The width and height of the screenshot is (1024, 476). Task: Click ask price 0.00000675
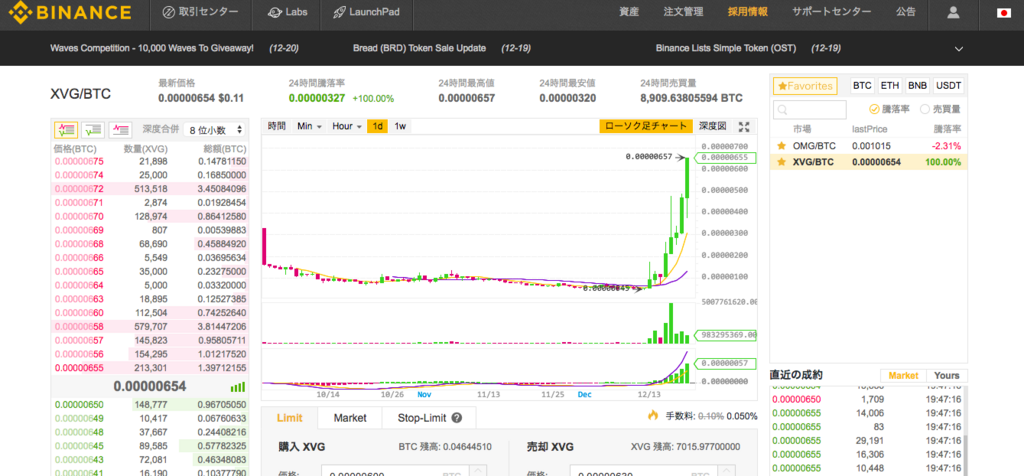80,161
